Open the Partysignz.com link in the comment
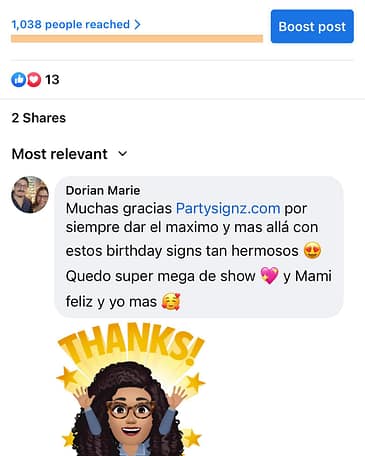The height and width of the screenshot is (456, 365). point(228,209)
